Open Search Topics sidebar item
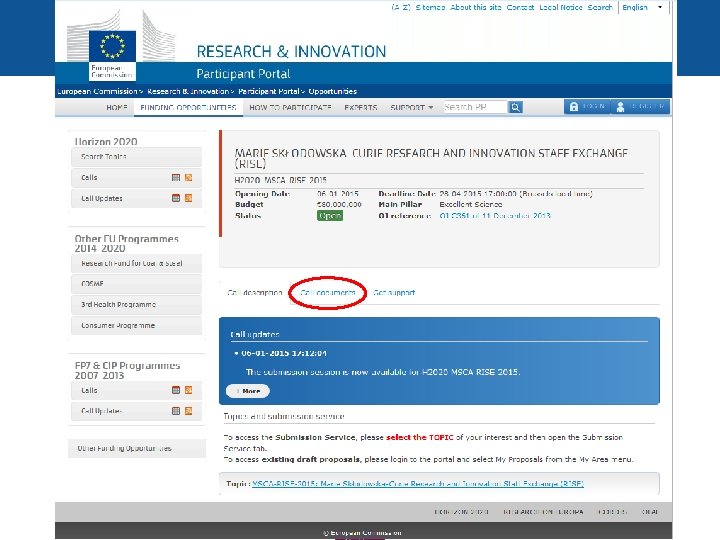This screenshot has width=720, height=540. 136,157
